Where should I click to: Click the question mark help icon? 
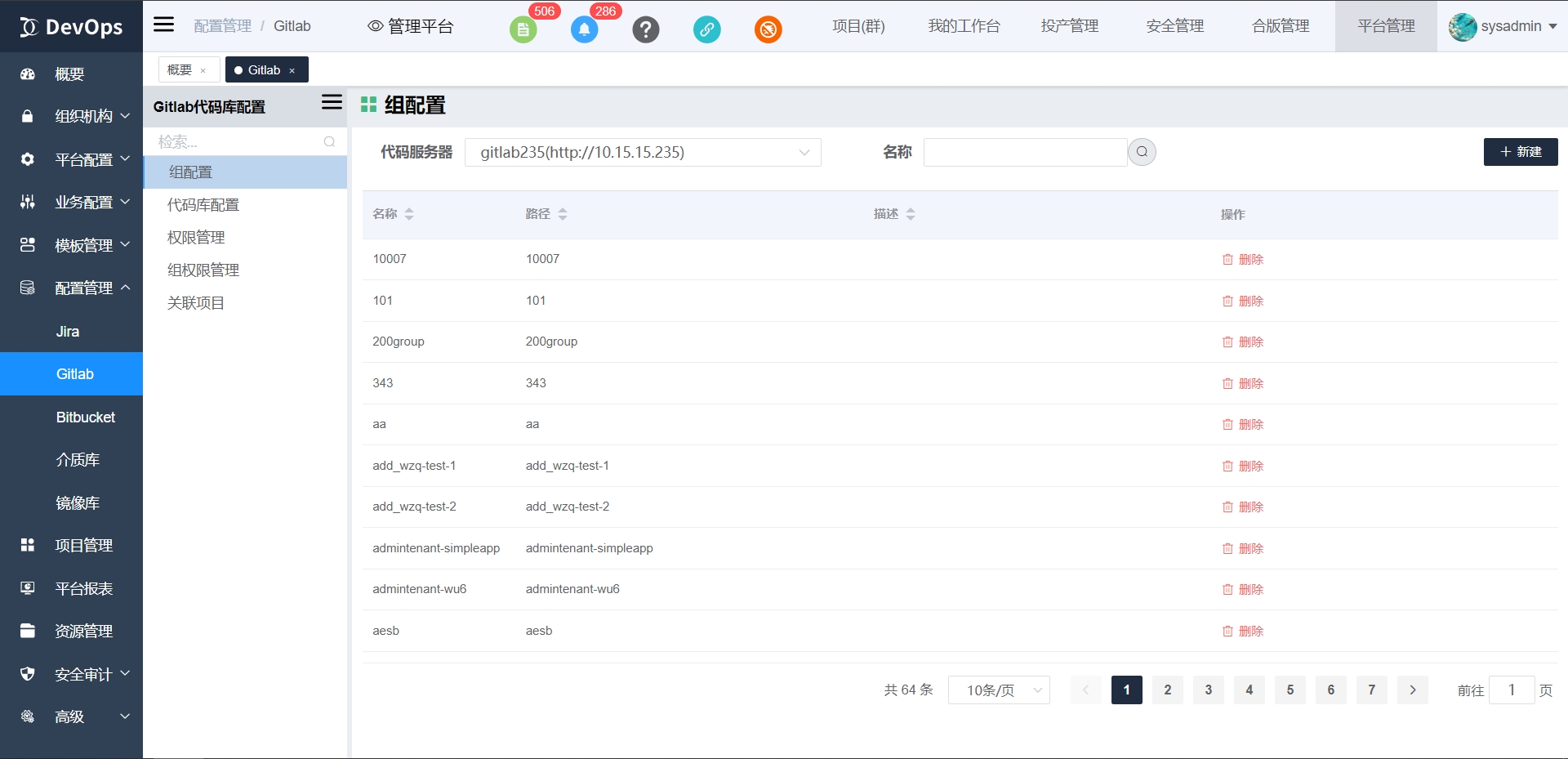coord(645,30)
